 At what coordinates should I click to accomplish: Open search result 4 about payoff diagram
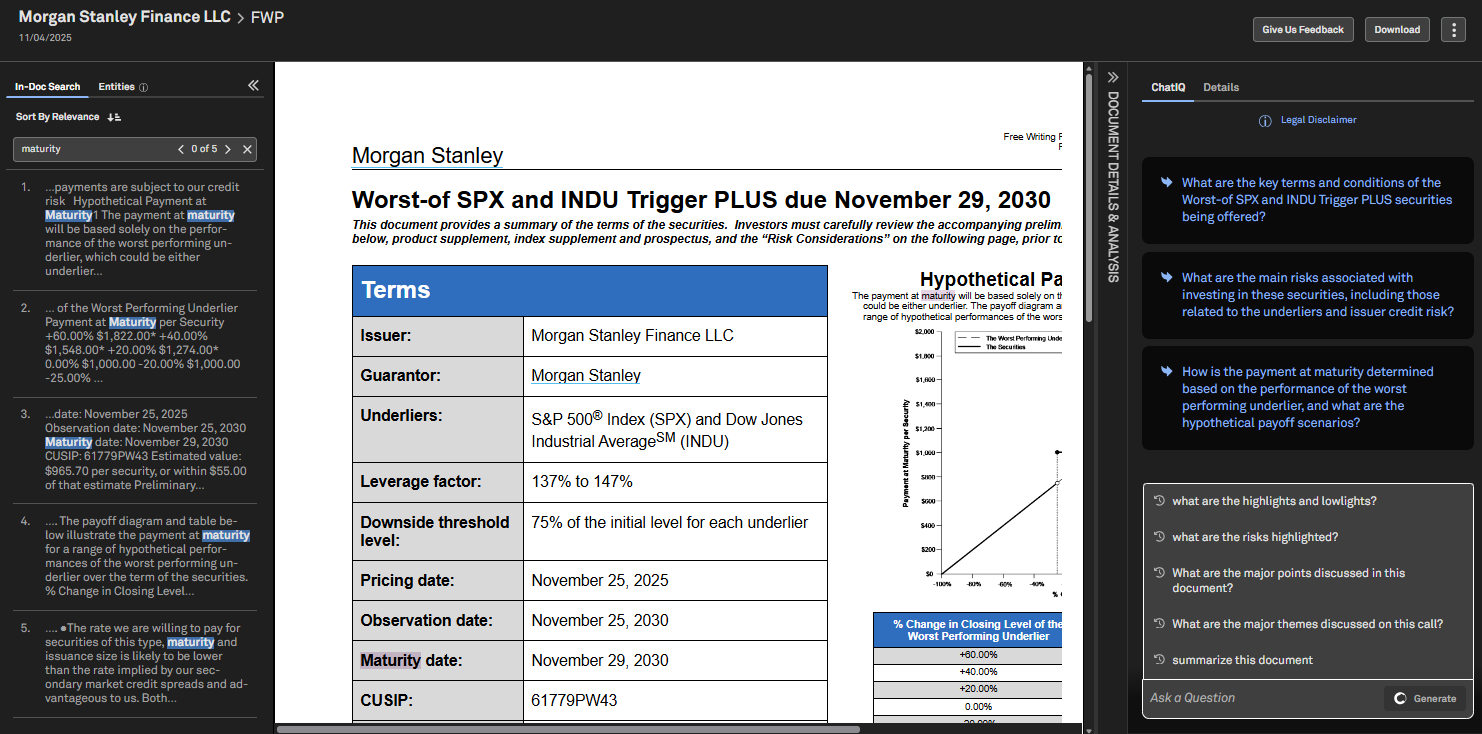pyautogui.click(x=134, y=556)
